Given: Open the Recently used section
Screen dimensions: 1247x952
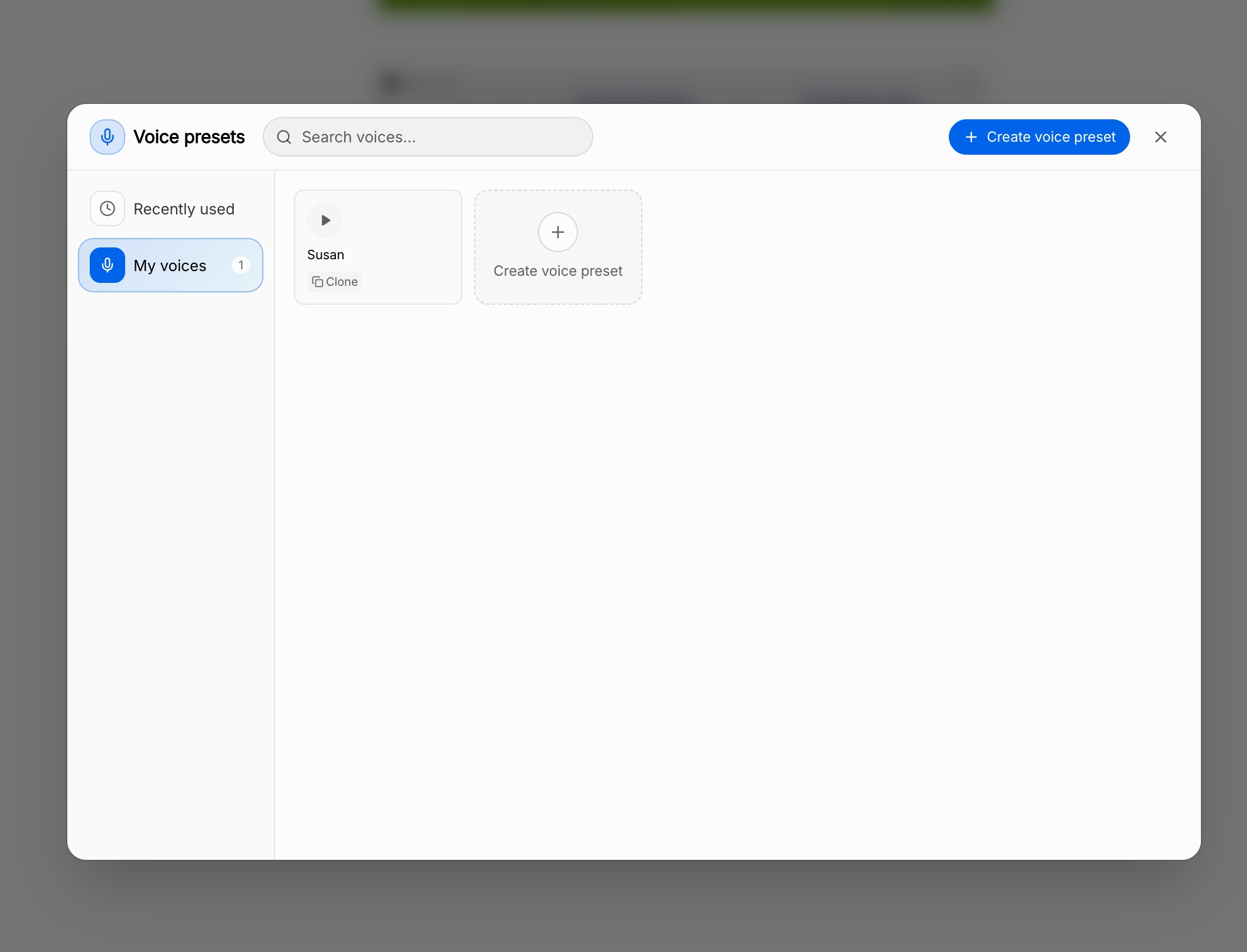Looking at the screenshot, I should coord(171,208).
